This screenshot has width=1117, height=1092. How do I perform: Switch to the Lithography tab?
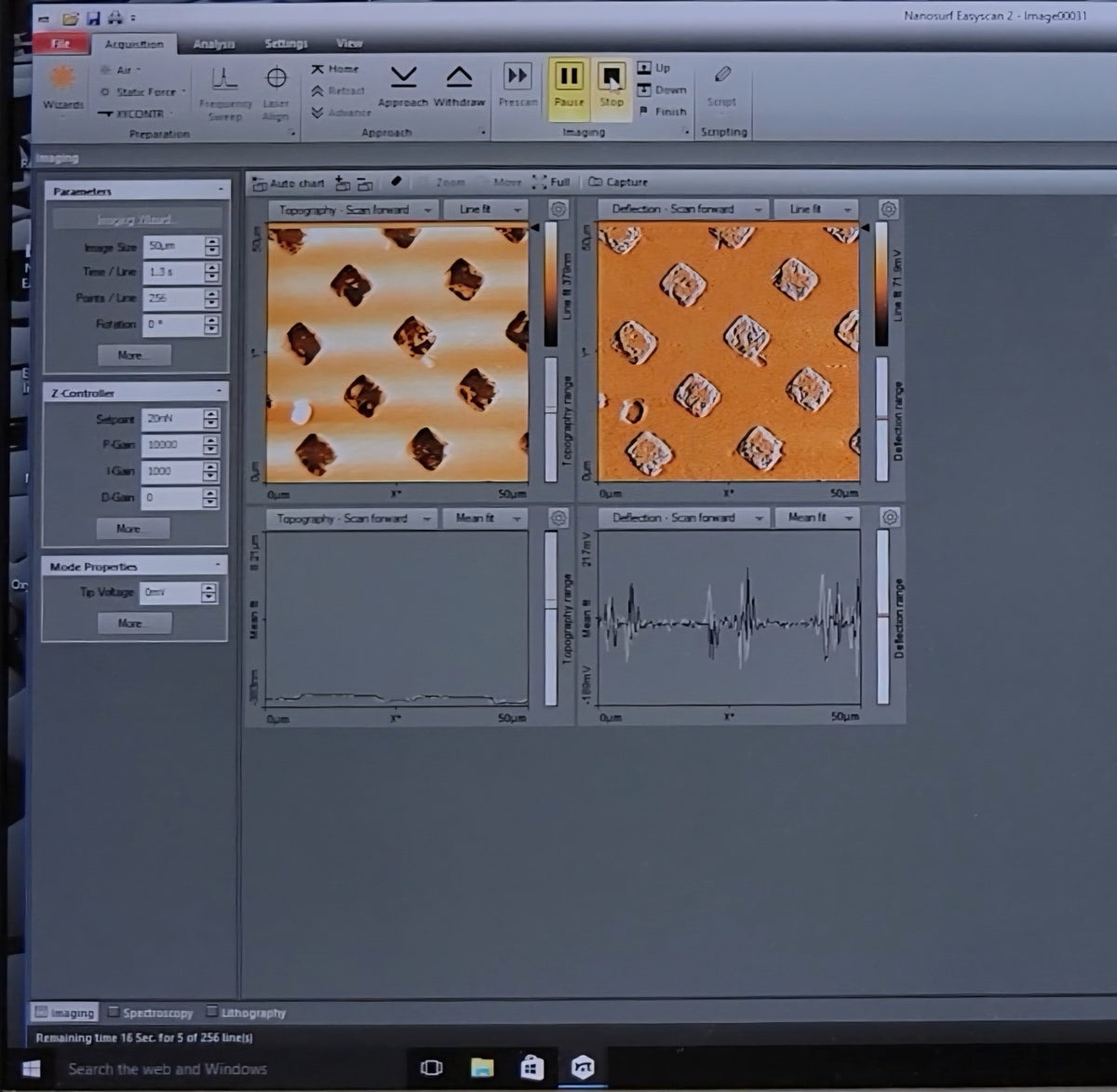[x=246, y=1013]
